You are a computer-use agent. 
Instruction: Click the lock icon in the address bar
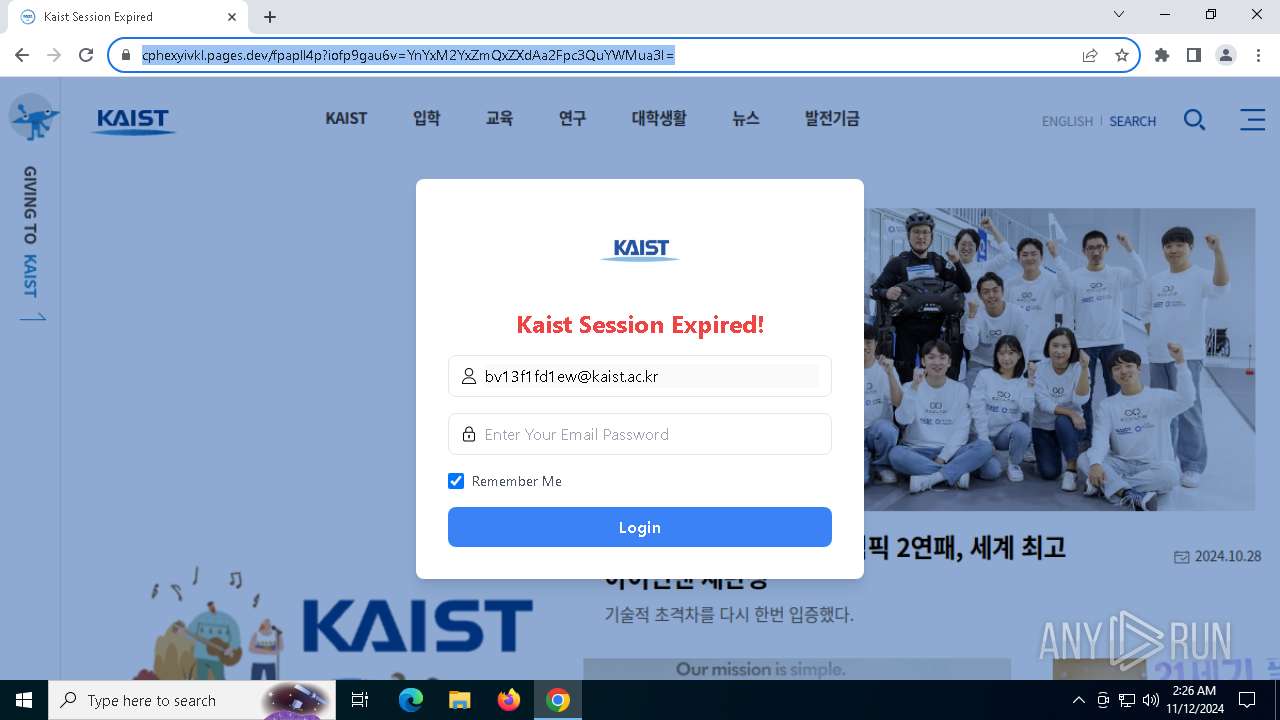coord(126,55)
